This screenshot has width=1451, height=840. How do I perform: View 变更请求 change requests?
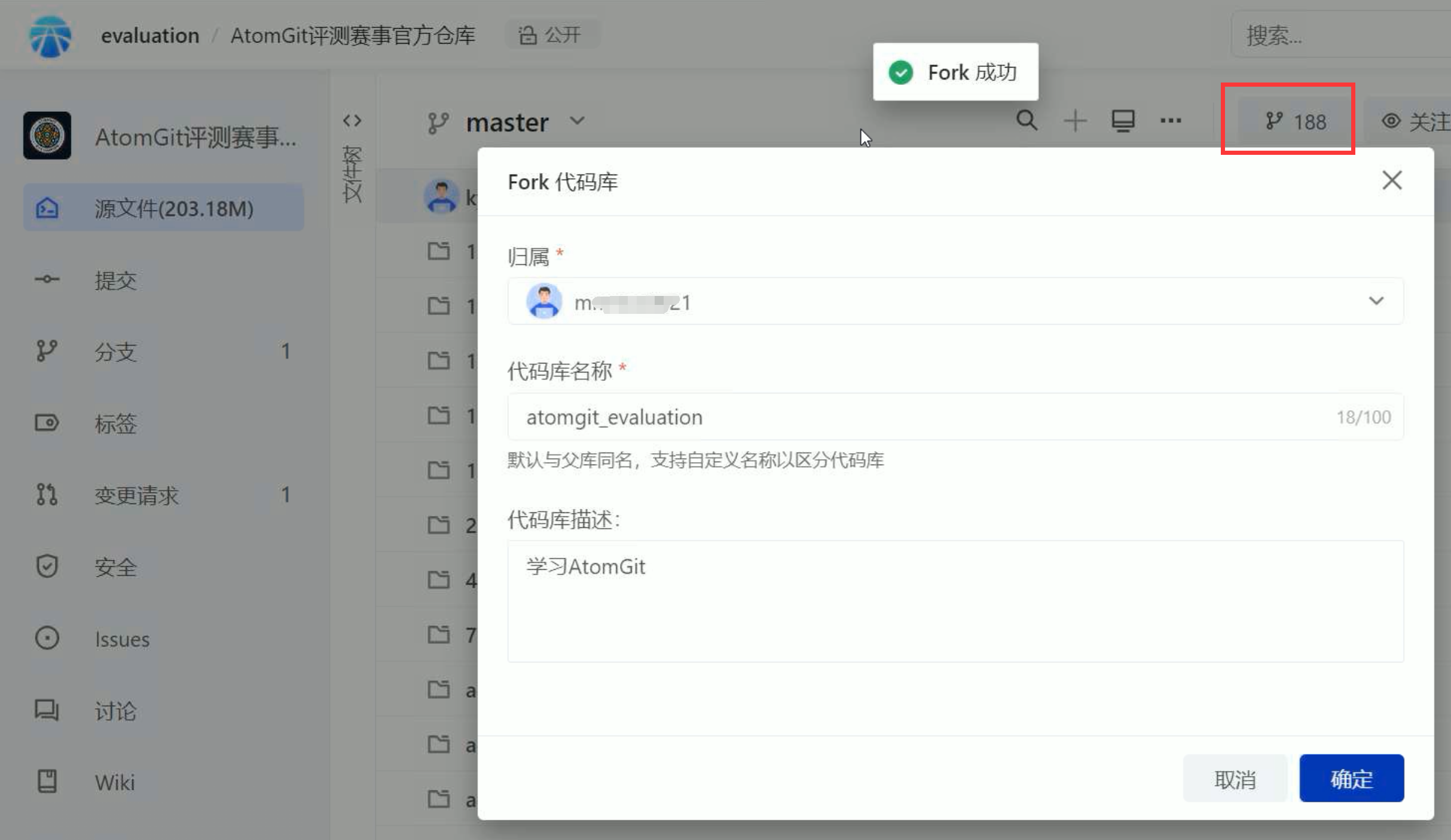click(x=136, y=495)
